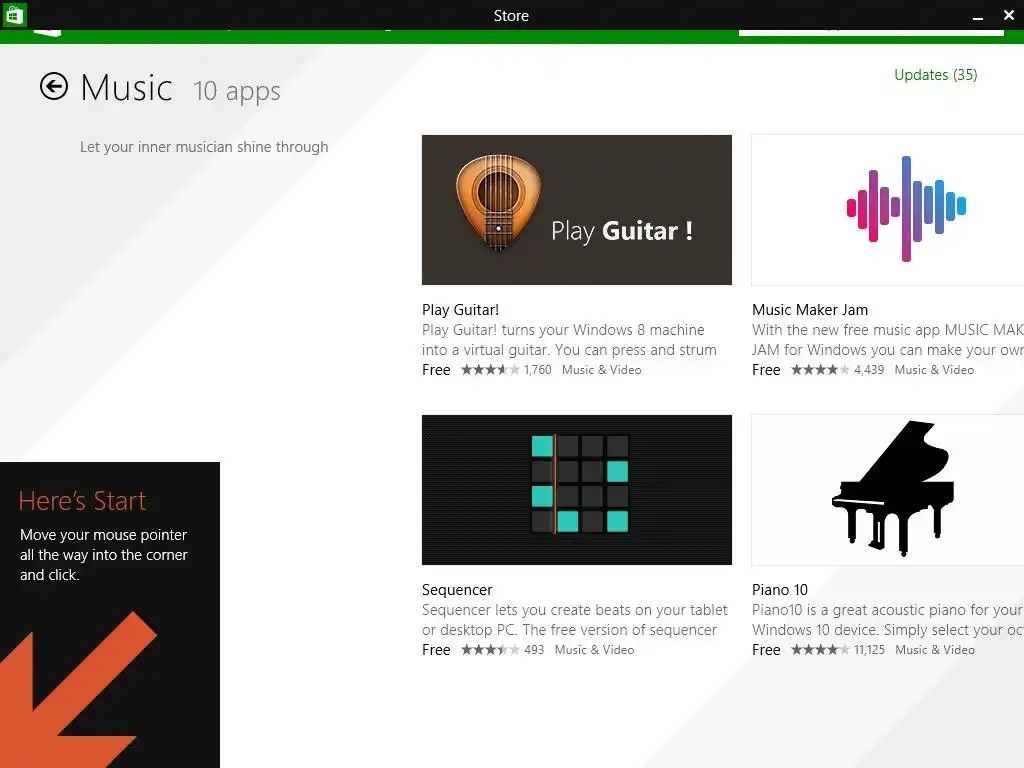Select the Sequencer app title
Screen dimensions: 1024x768
tap(457, 590)
